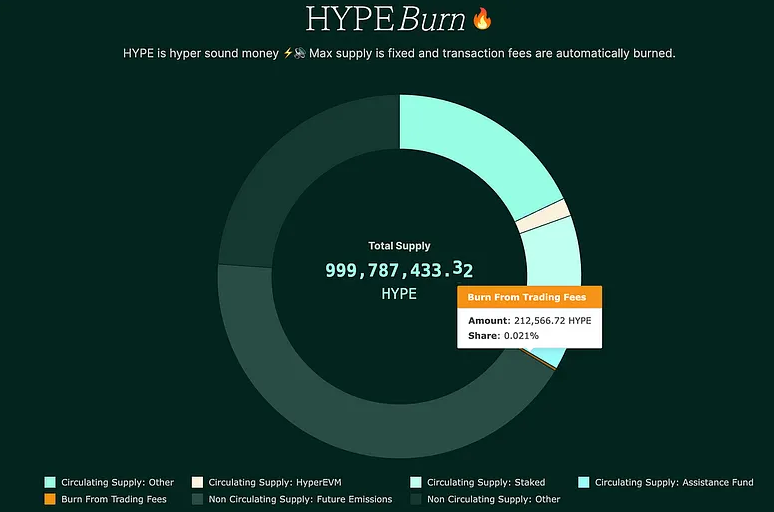
Task: Toggle the Circulating Supply: Other legend label
Action: [117, 482]
